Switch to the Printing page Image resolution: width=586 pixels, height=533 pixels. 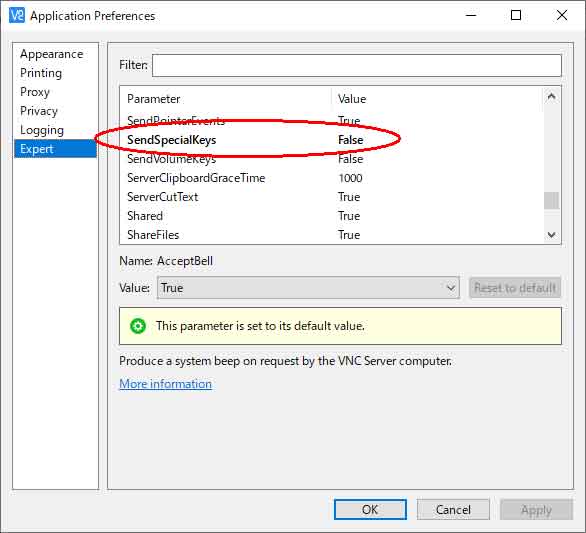[x=41, y=73]
